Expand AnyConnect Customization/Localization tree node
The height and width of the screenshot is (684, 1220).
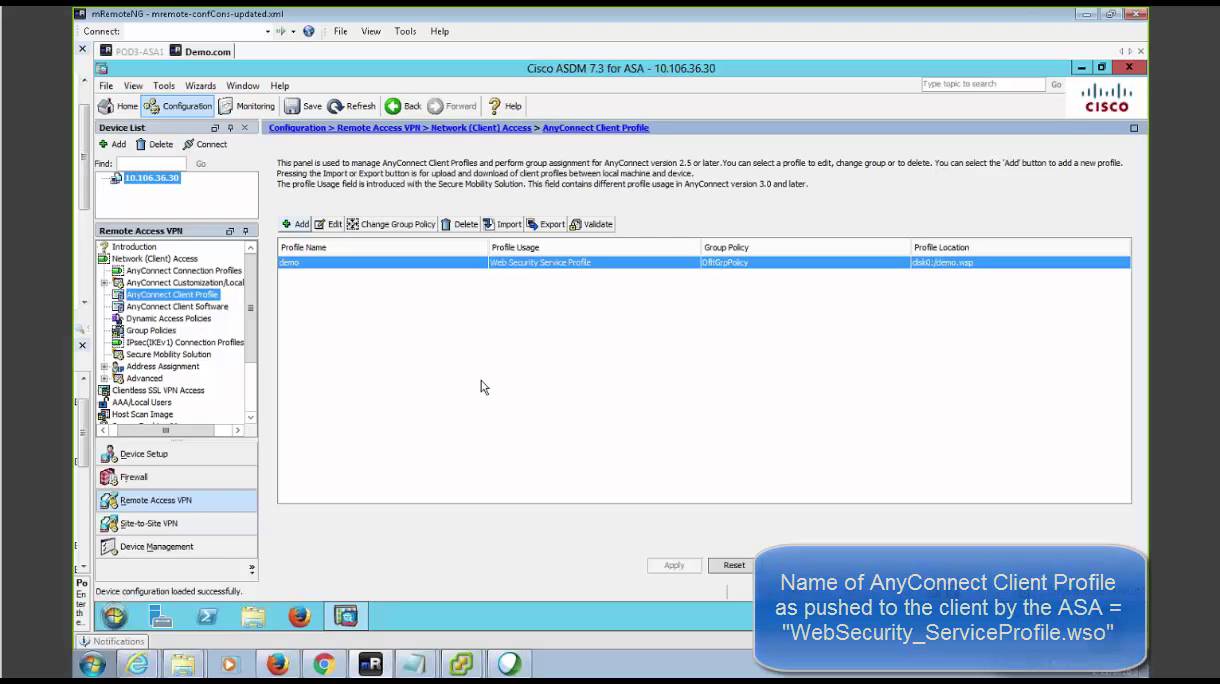(x=104, y=283)
